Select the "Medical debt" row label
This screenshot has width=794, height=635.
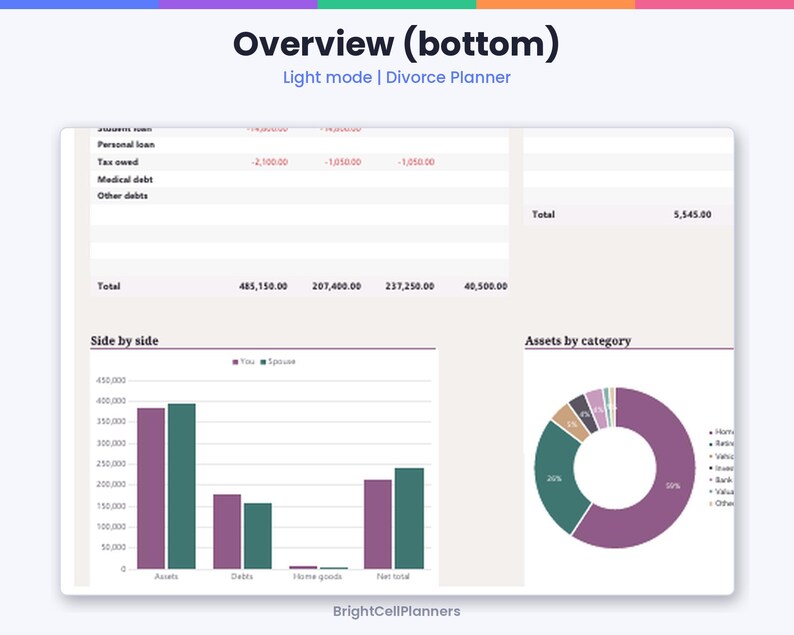(125, 179)
